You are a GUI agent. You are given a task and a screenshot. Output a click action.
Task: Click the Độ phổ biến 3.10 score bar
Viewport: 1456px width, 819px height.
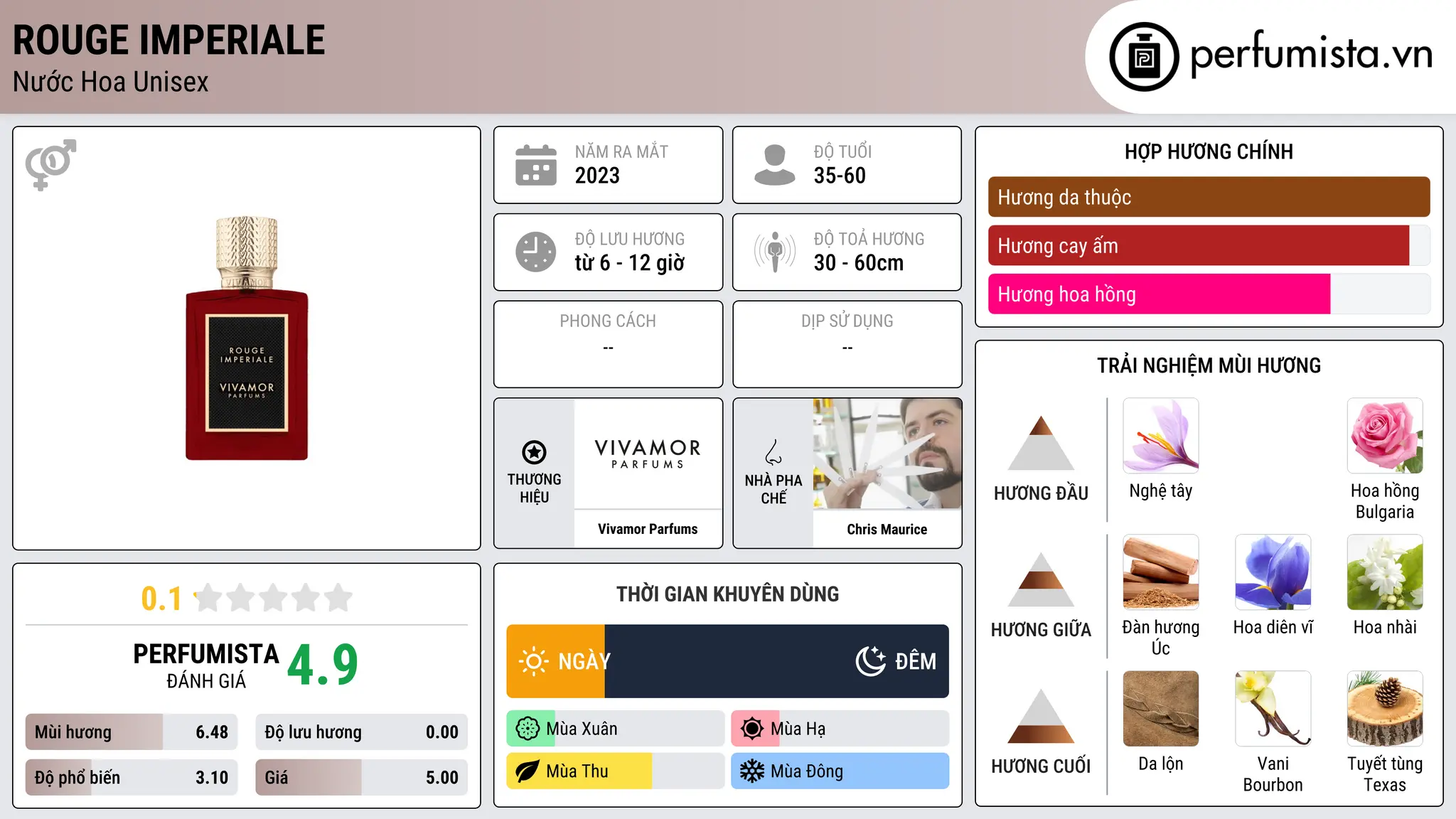pyautogui.click(x=132, y=778)
